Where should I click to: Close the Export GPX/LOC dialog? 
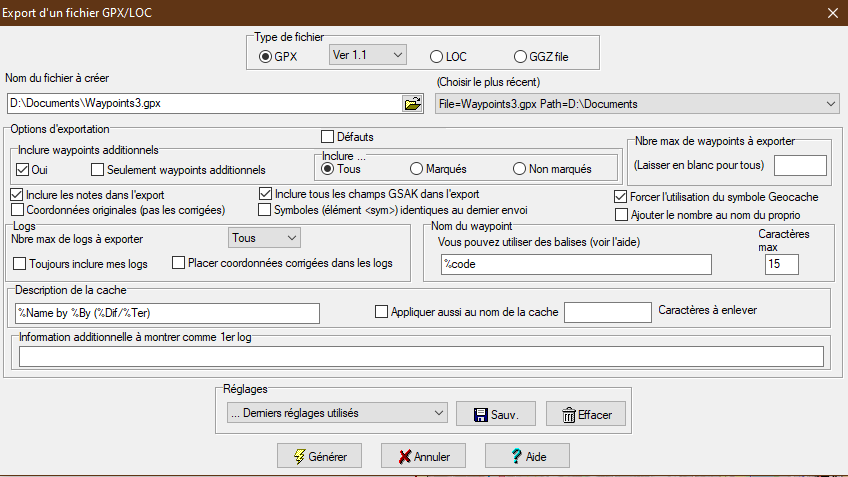(x=832, y=13)
